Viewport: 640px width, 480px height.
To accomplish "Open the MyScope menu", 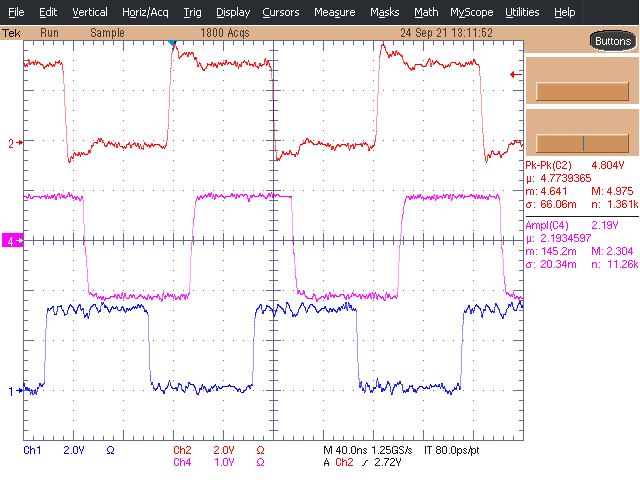I will (x=472, y=12).
